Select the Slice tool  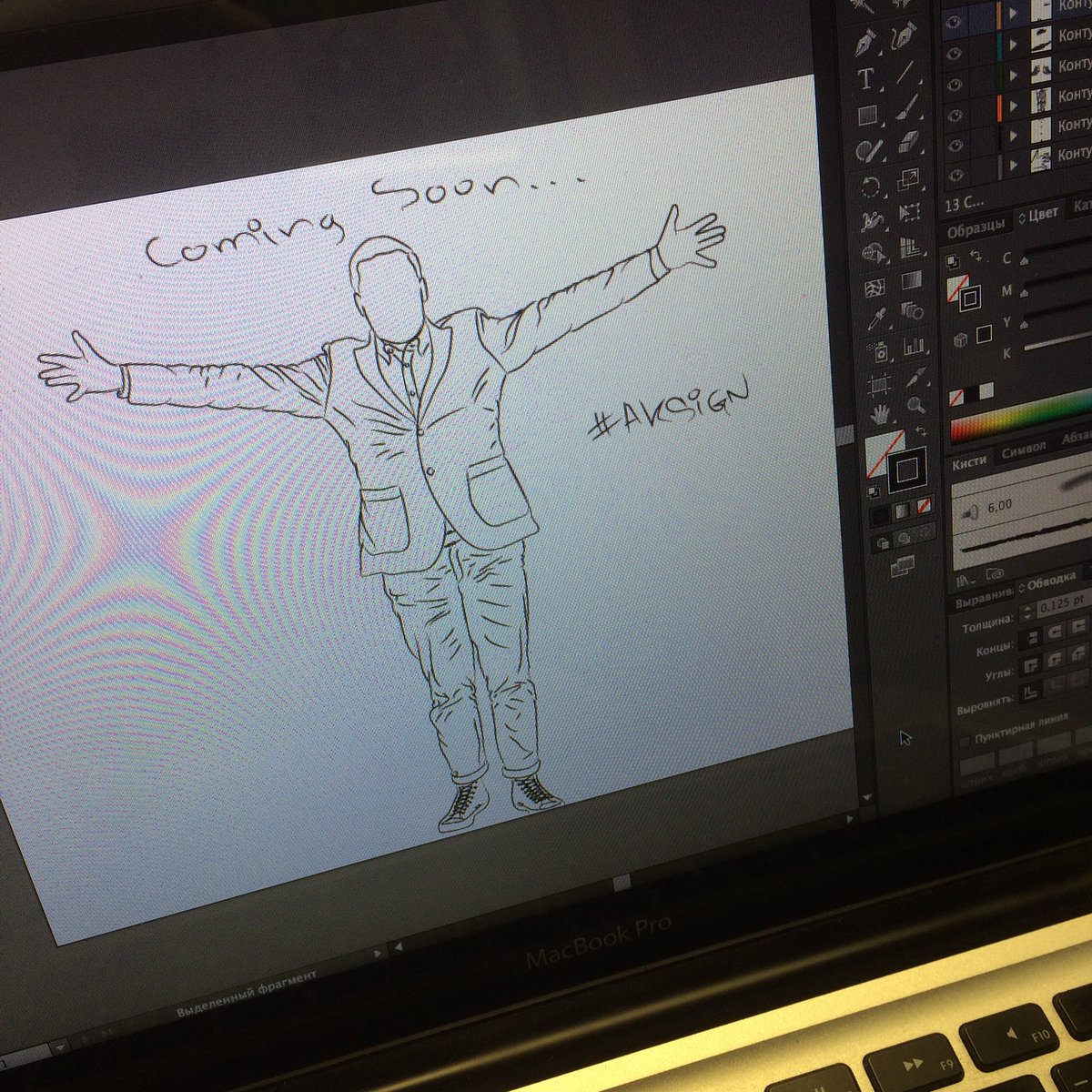pos(916,378)
